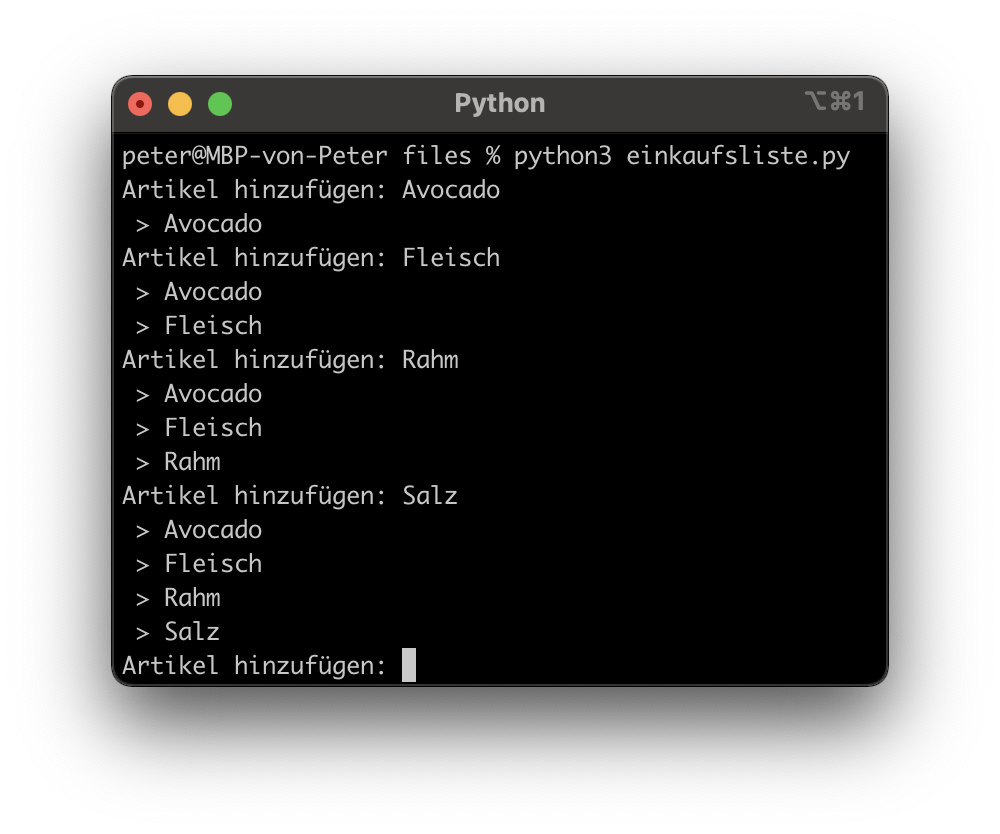The image size is (1000, 834).
Task: Click the files directory name in the prompt
Action: click(x=436, y=156)
